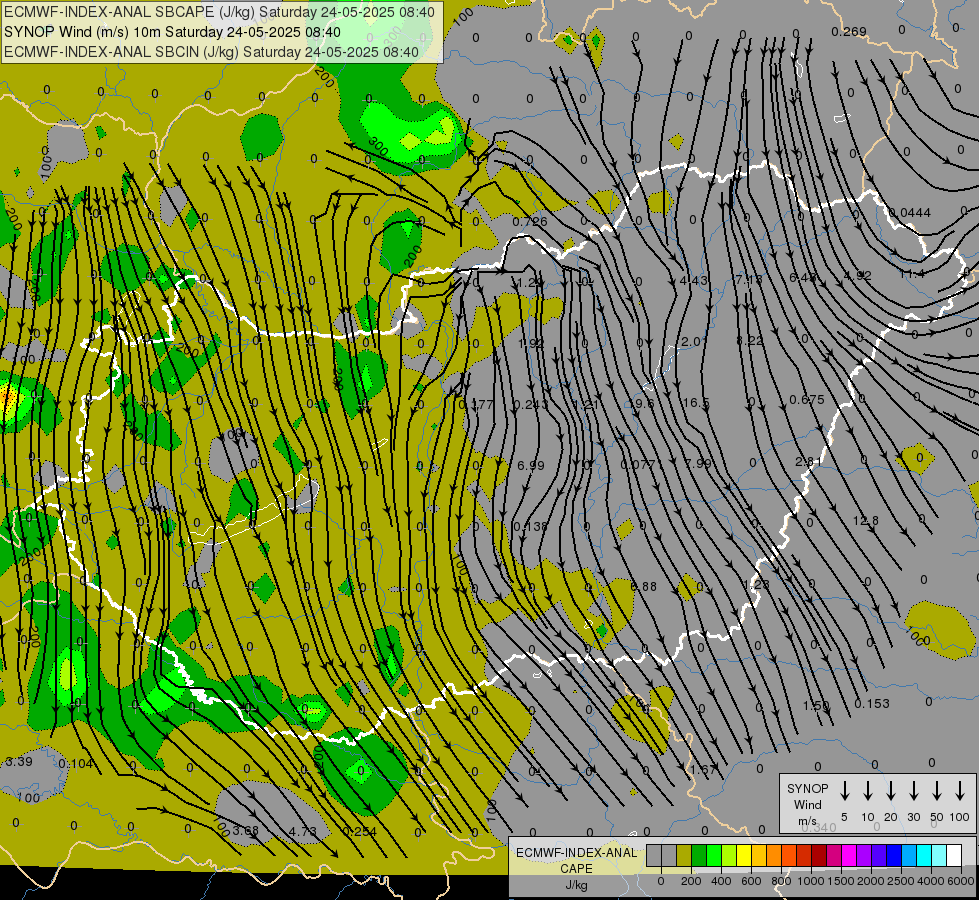Click the 0.726 value on the map
Screen dimensions: 979x900
tap(529, 221)
